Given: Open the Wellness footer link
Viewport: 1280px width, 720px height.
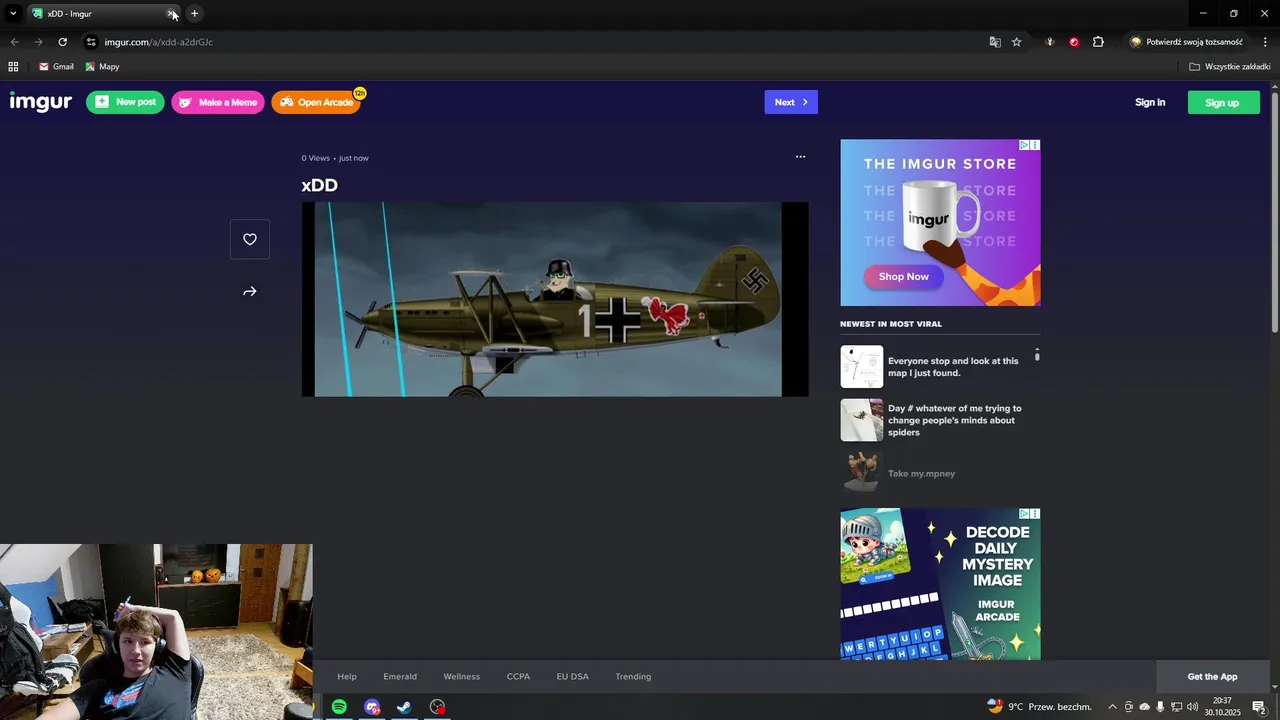Looking at the screenshot, I should click(462, 676).
